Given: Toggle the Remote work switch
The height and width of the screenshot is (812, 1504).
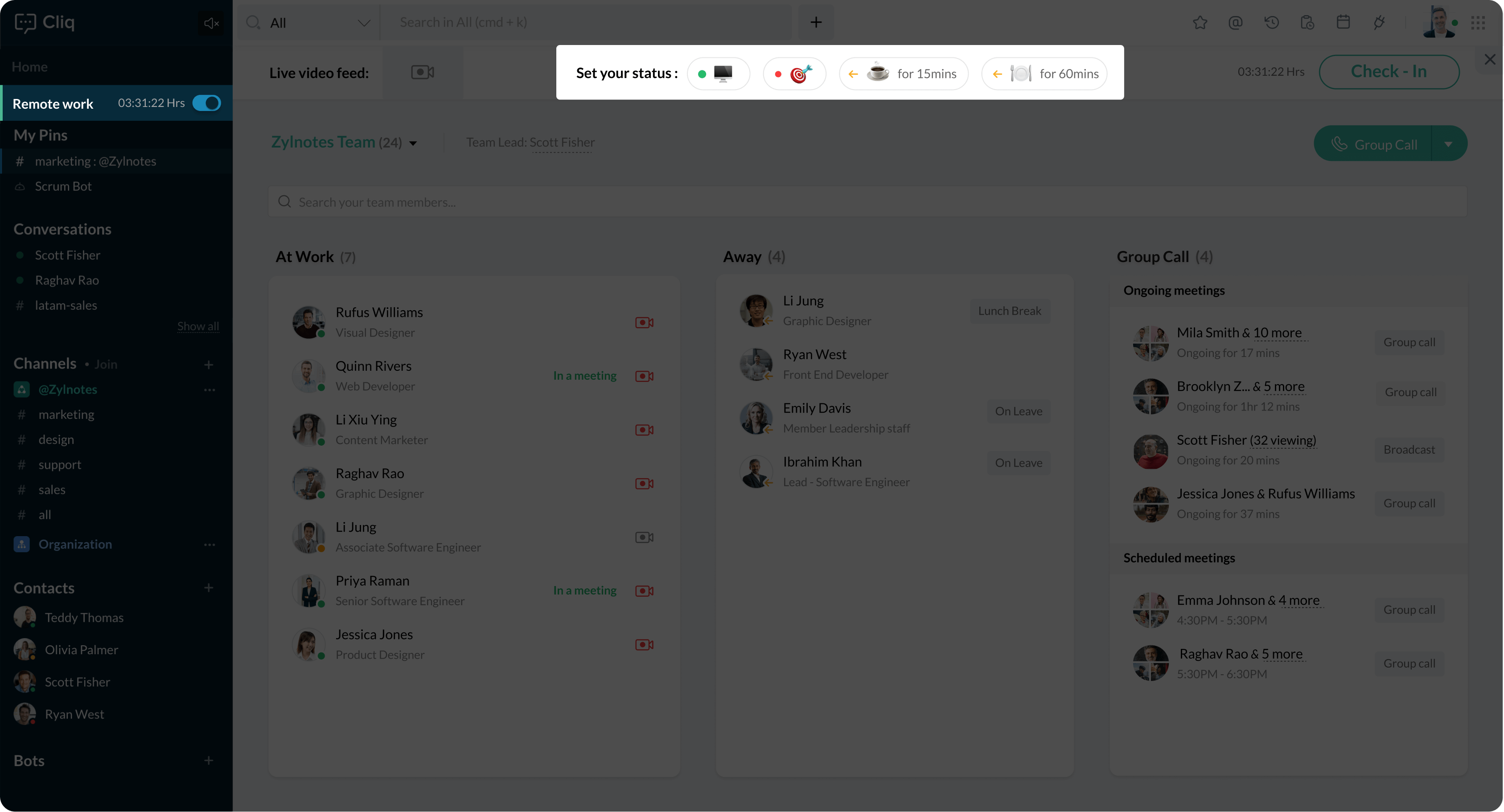Looking at the screenshot, I should 207,103.
